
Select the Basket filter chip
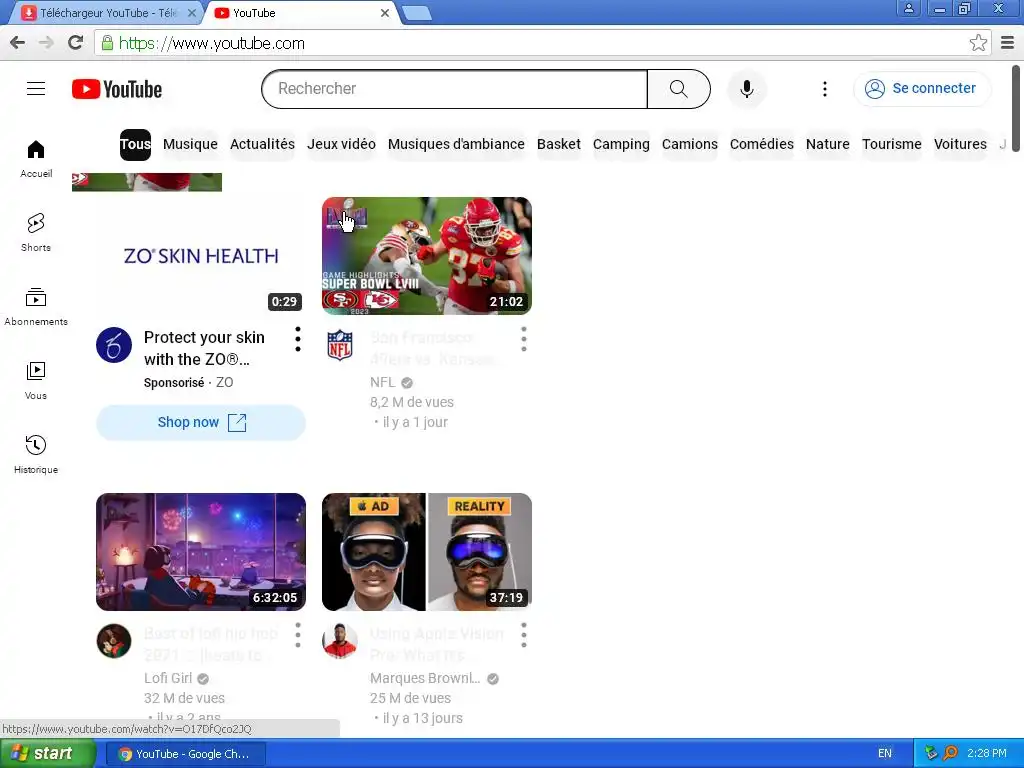point(558,144)
